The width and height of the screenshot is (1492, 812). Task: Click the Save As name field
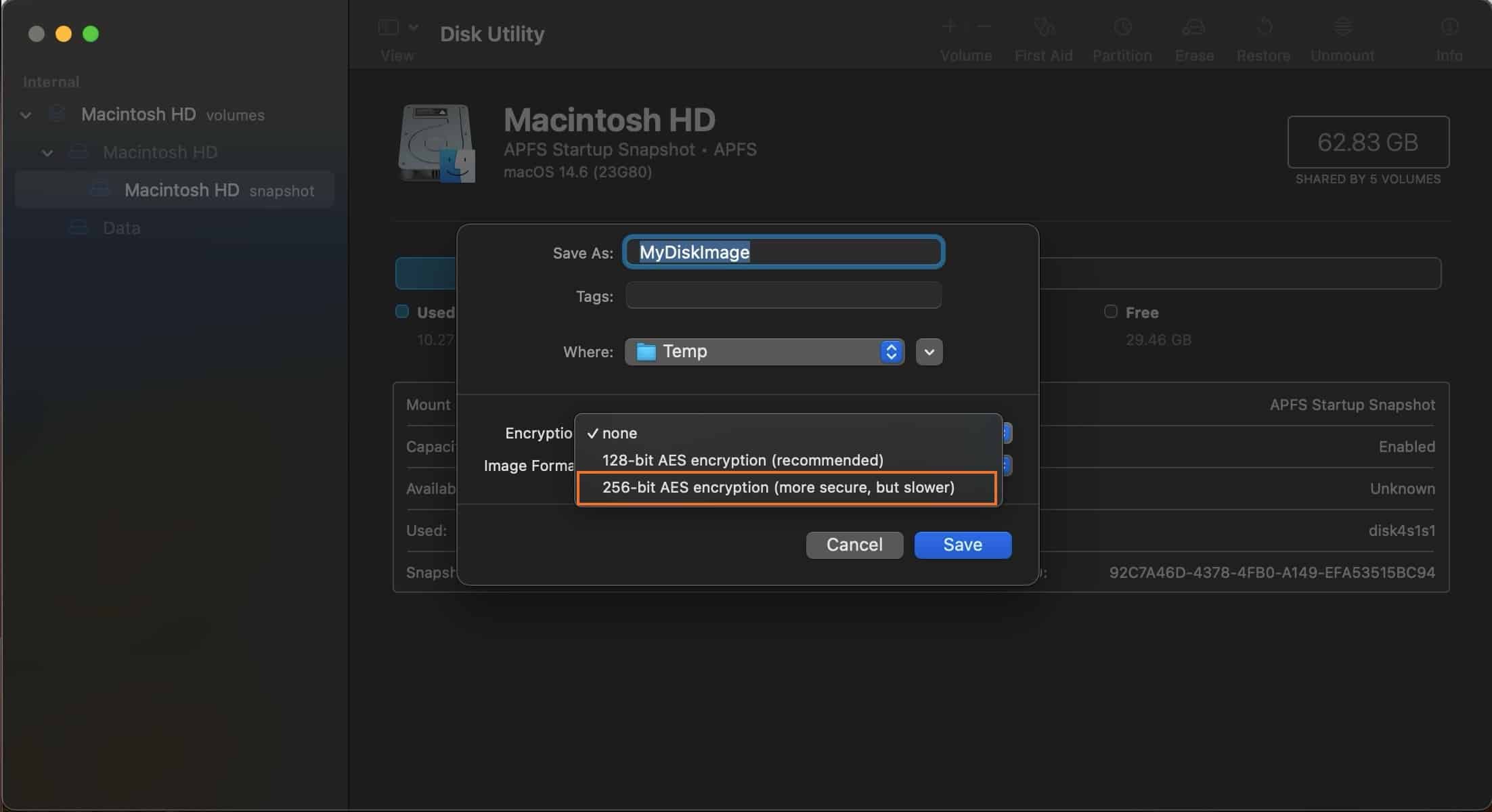coord(784,252)
